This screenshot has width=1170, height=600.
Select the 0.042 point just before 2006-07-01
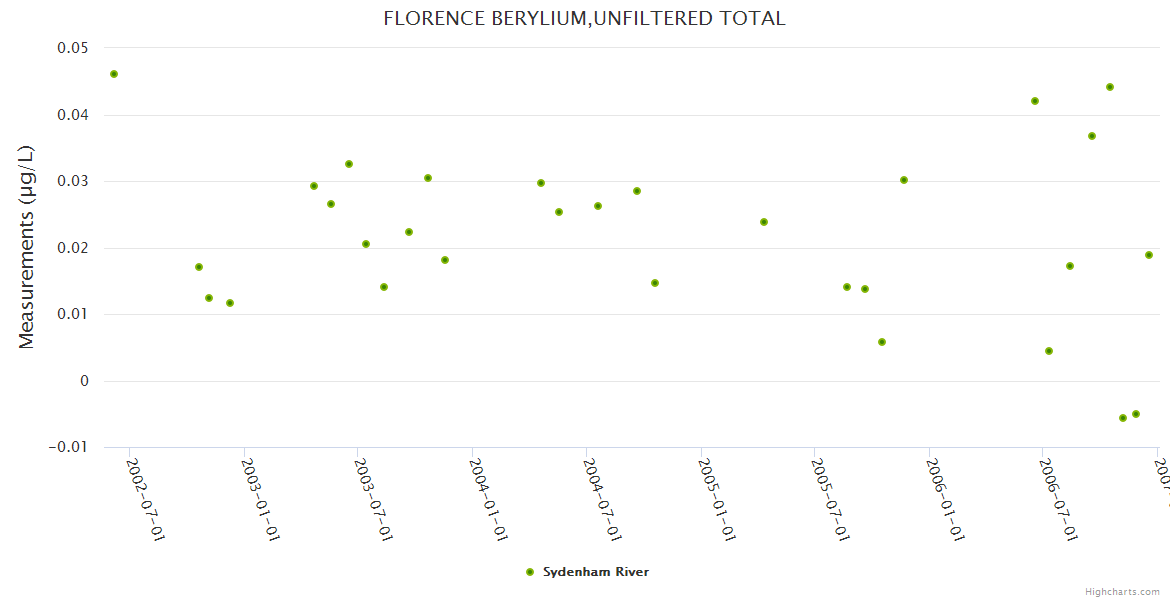[1035, 101]
